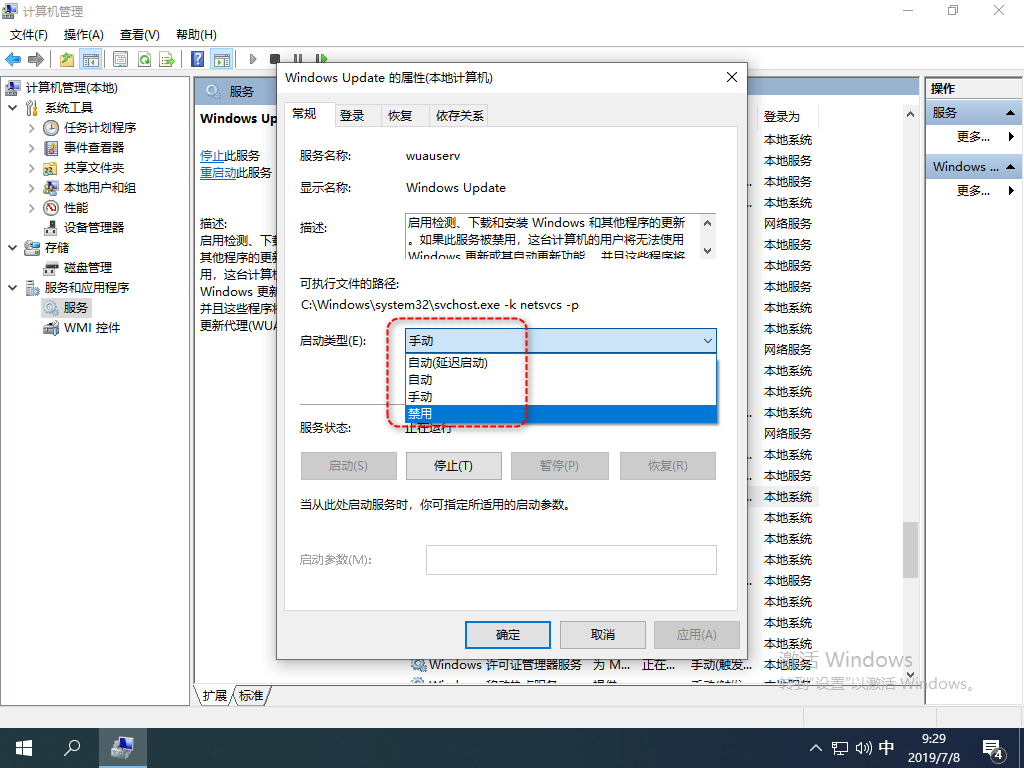
Task: Open the Windows Start menu
Action: click(24, 748)
